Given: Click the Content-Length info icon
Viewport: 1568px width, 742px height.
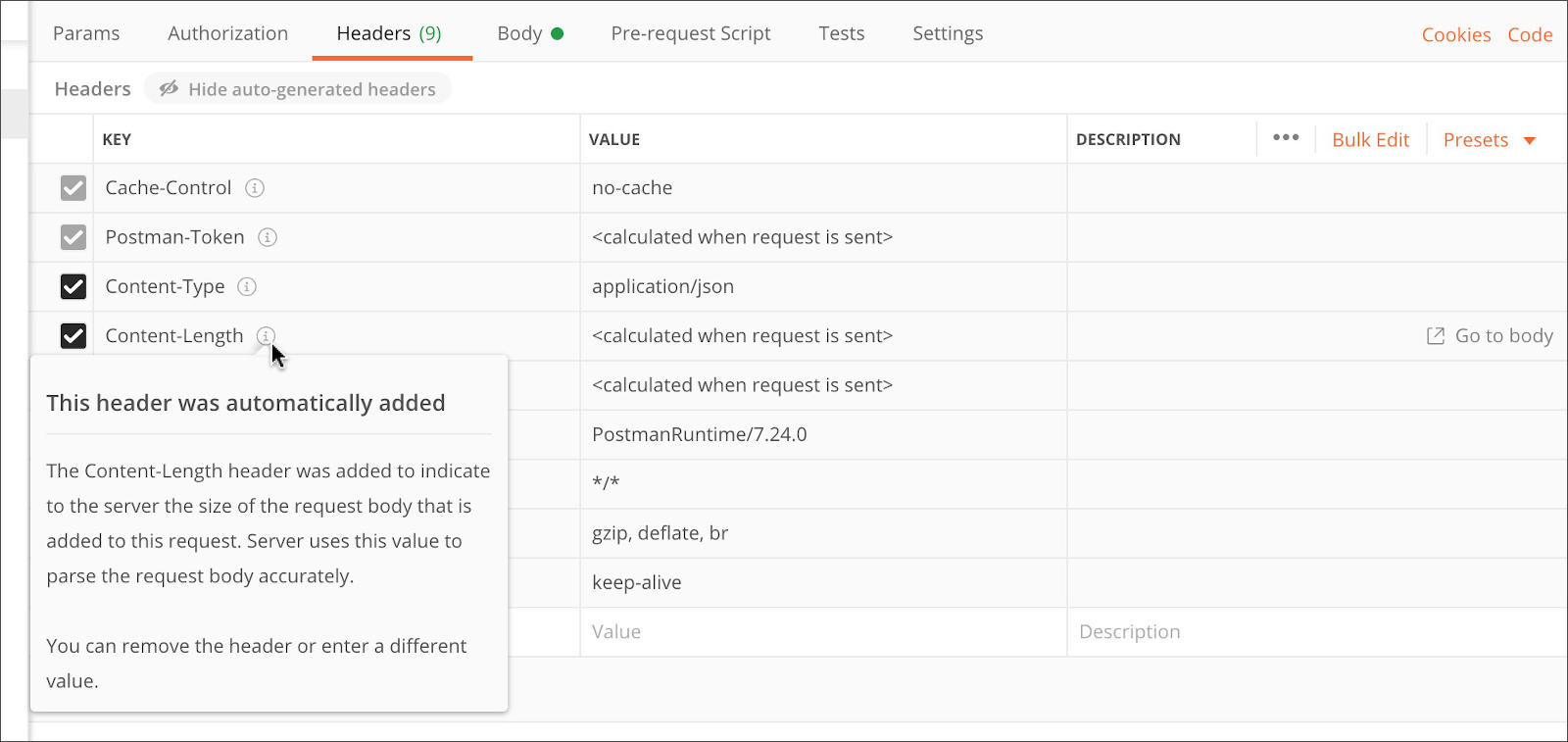Looking at the screenshot, I should [266, 336].
